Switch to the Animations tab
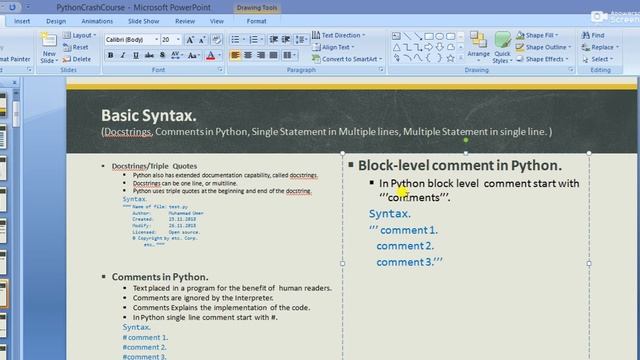The width and height of the screenshot is (640, 360). [97, 21]
